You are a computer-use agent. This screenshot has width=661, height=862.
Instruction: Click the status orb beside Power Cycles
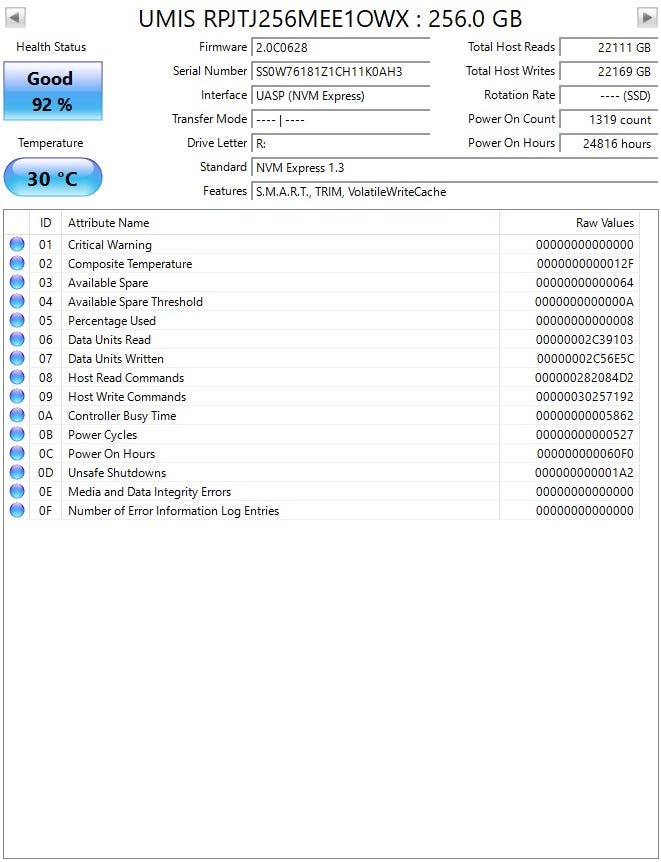point(17,435)
